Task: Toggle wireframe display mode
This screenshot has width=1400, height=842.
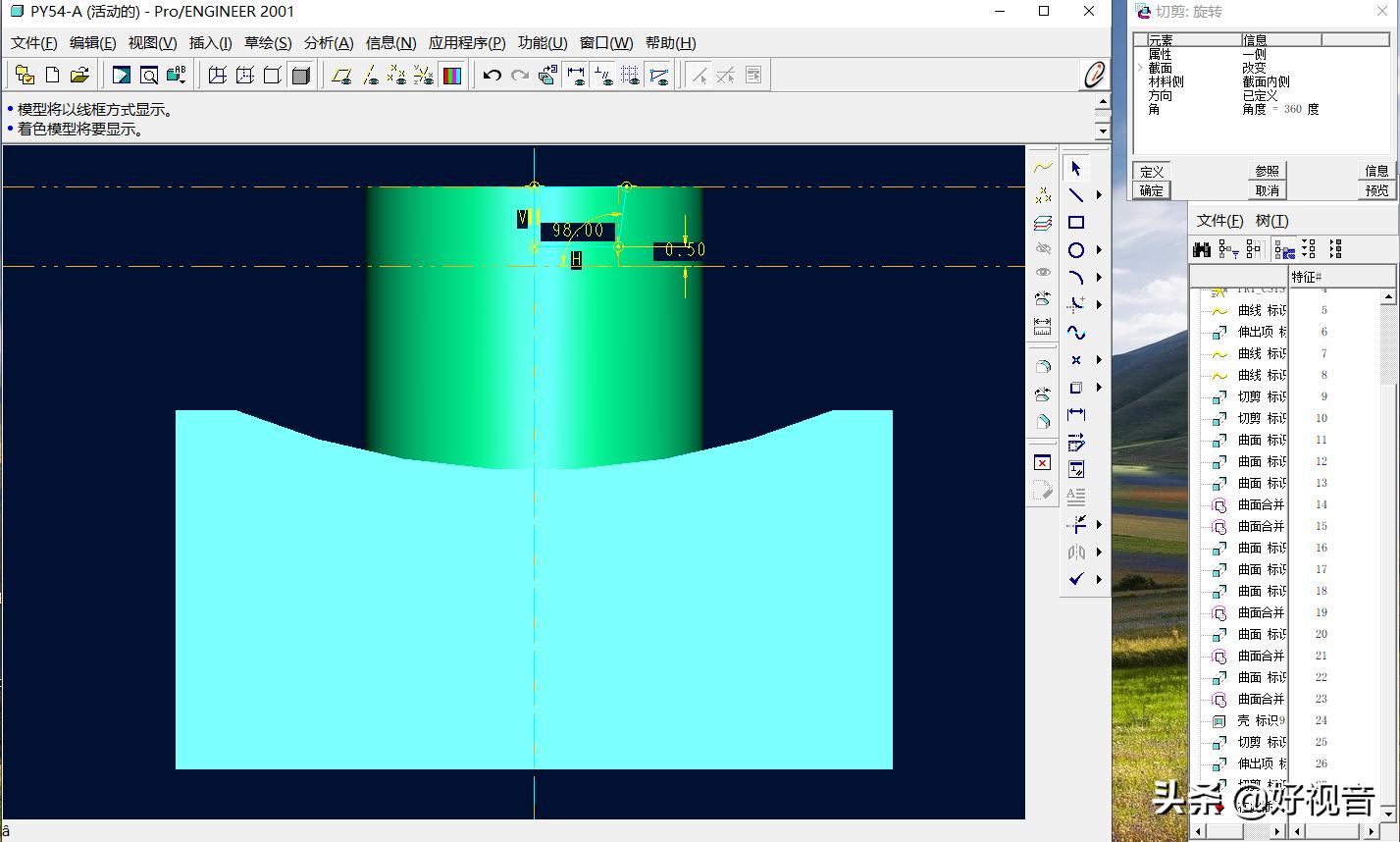Action: pyautogui.click(x=218, y=76)
